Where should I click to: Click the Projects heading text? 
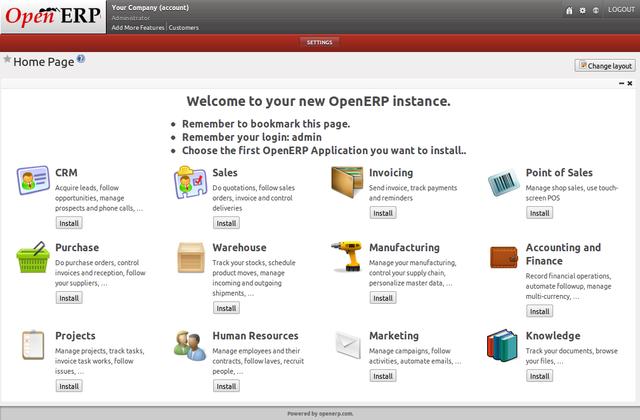pyautogui.click(x=75, y=336)
